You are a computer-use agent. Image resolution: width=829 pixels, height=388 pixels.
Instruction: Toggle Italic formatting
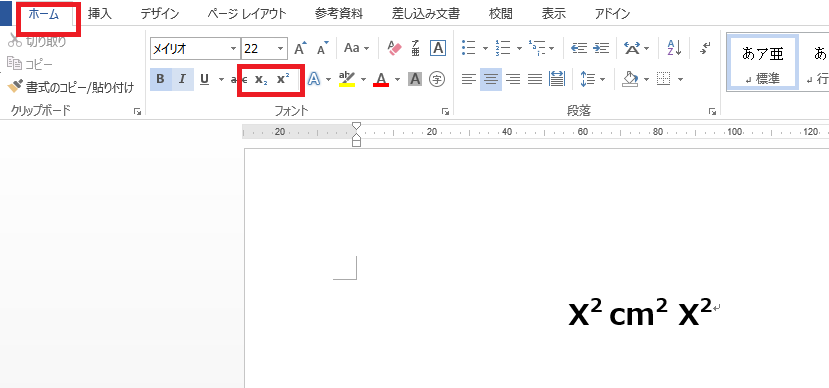pyautogui.click(x=182, y=79)
